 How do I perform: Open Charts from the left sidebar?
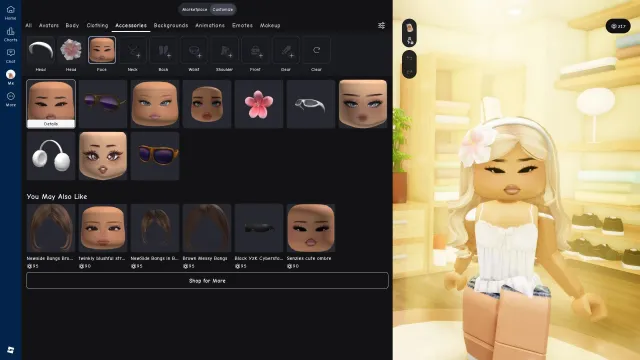click(11, 34)
